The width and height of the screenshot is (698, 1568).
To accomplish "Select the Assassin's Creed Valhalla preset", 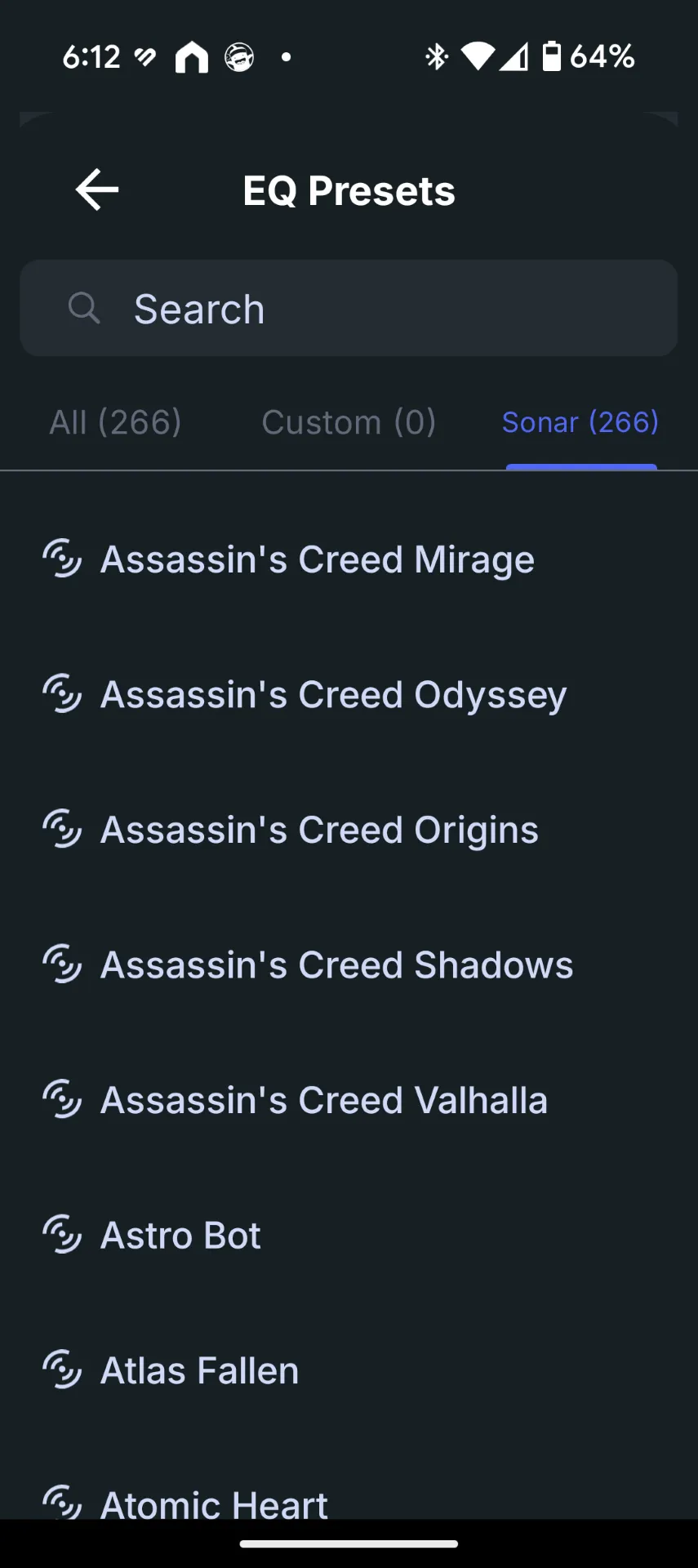I will pyautogui.click(x=349, y=1100).
